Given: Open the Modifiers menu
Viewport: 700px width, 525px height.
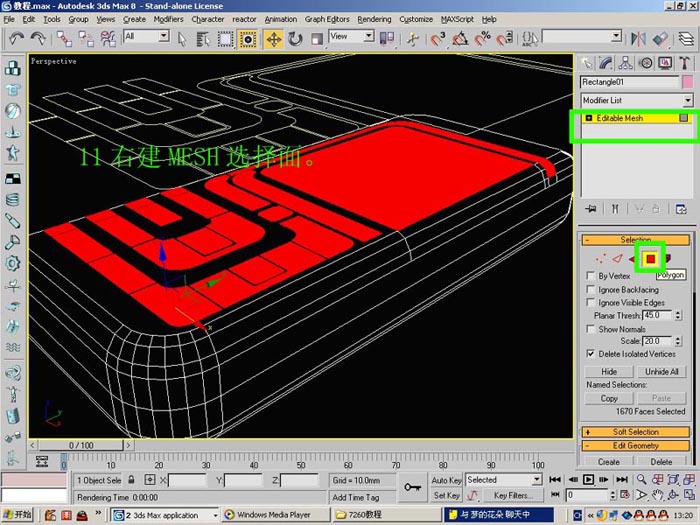Looking at the screenshot, I should click(x=168, y=19).
